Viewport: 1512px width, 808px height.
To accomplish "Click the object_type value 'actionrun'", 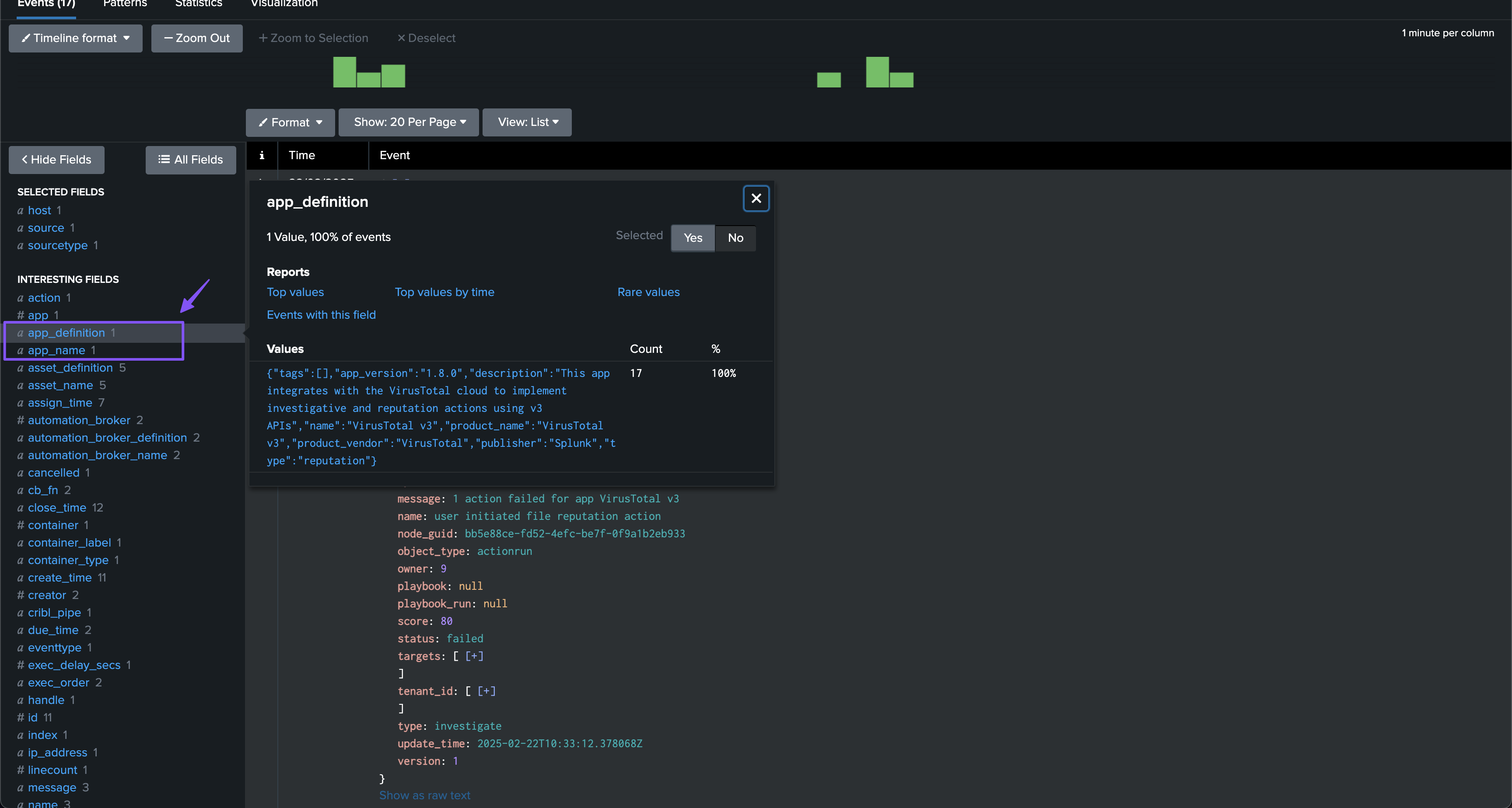I will (x=504, y=551).
